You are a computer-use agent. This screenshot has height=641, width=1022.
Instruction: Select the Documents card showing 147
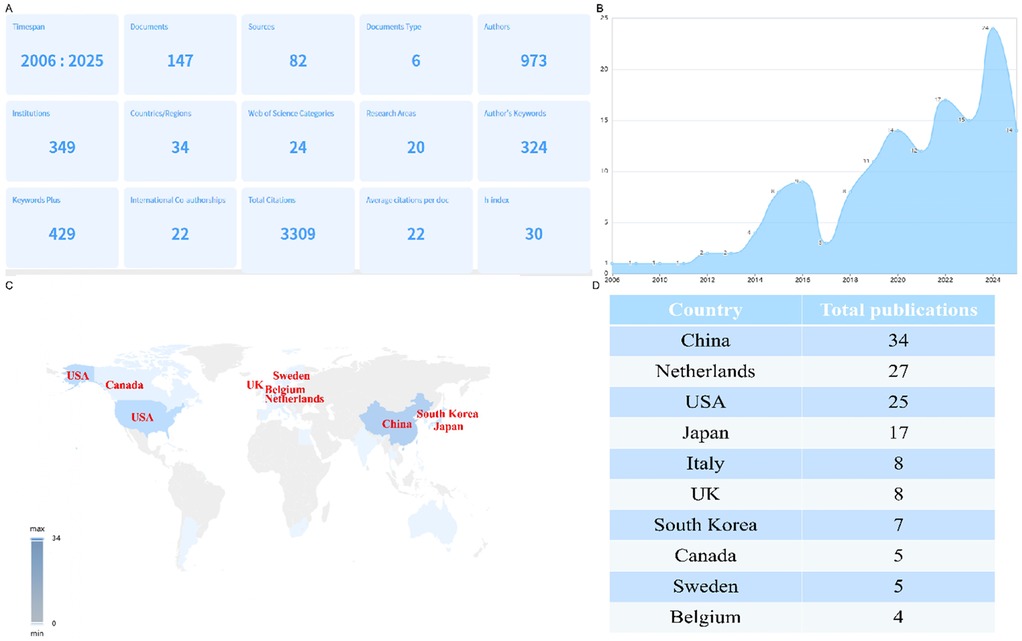(179, 55)
